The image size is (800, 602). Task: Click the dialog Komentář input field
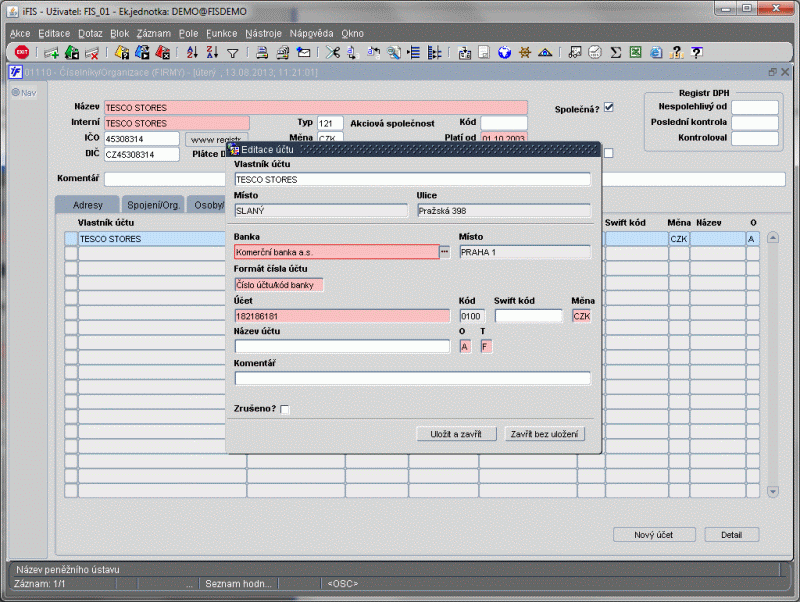pyautogui.click(x=412, y=378)
